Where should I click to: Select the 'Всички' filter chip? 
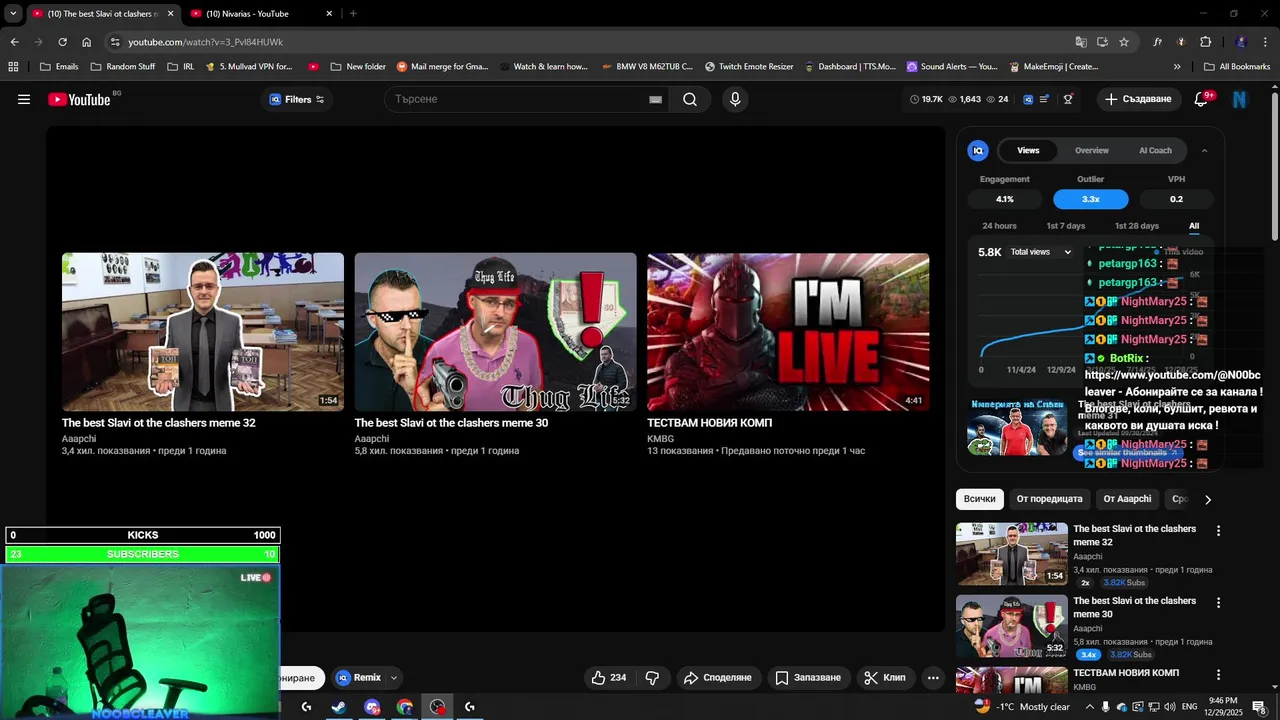(x=980, y=499)
